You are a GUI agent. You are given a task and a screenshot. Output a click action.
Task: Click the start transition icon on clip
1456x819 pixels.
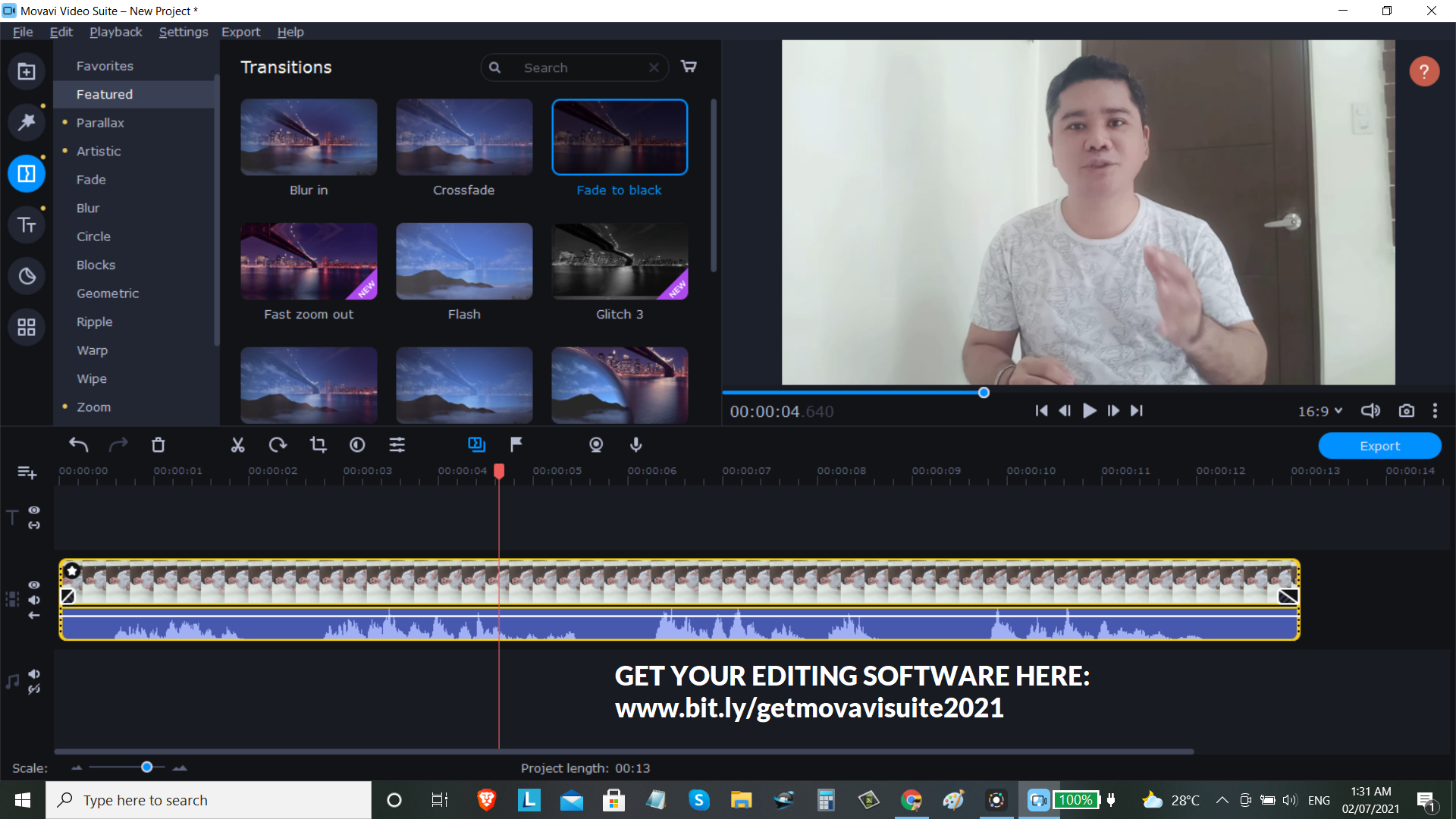[x=67, y=597]
